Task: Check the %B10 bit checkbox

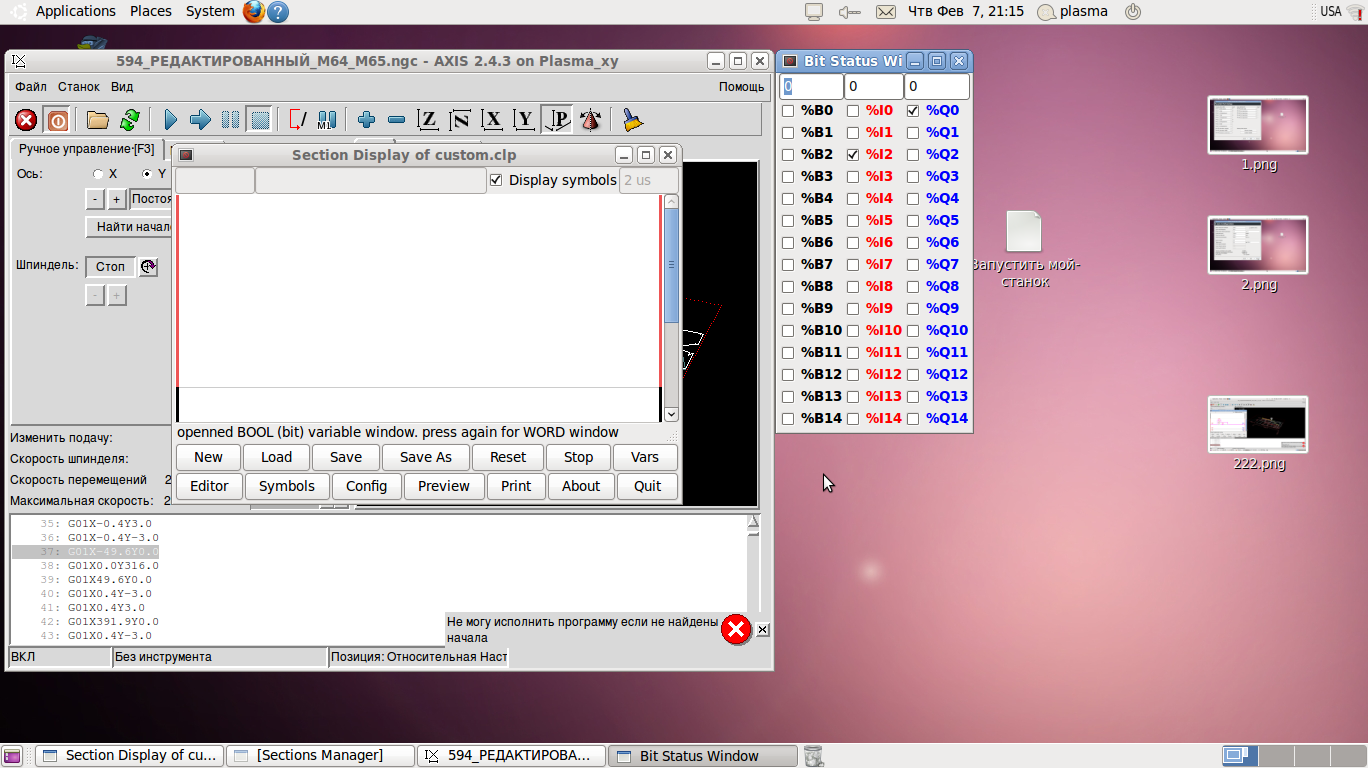Action: [x=788, y=331]
